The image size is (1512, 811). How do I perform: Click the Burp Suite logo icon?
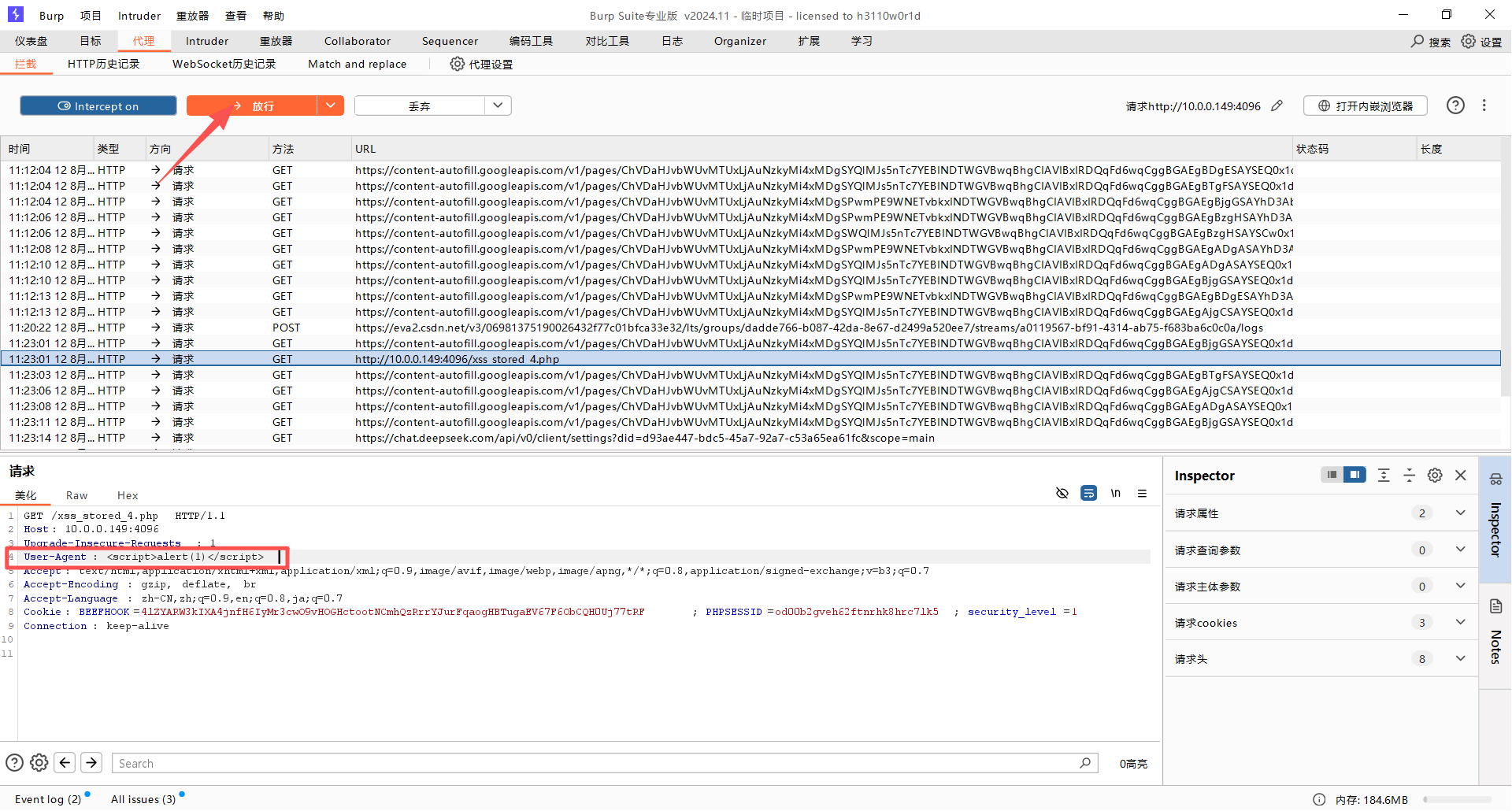pos(16,15)
